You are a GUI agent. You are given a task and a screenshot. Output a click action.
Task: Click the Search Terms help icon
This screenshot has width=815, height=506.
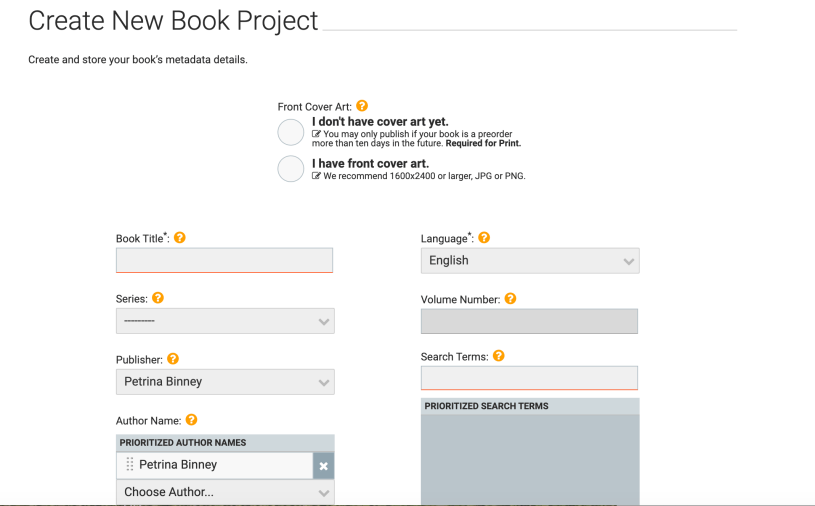pos(499,356)
